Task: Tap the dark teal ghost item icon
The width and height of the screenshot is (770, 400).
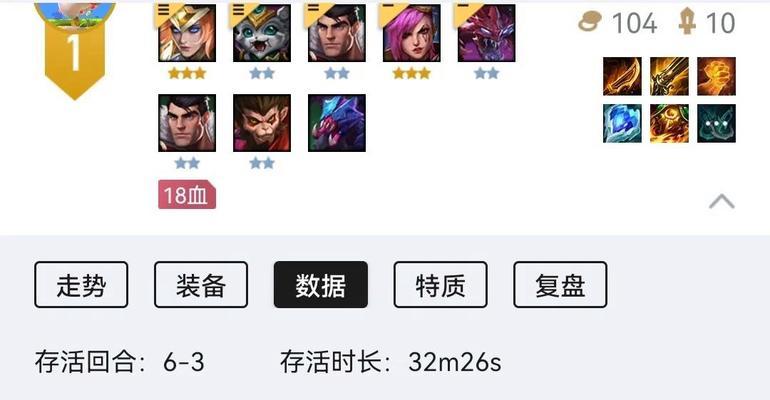Action: click(x=716, y=123)
